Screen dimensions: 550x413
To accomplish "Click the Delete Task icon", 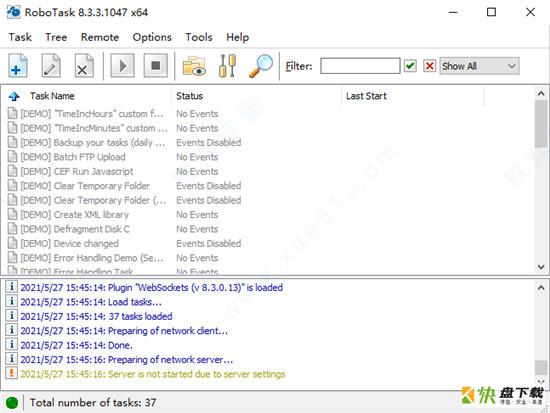I will click(x=84, y=66).
